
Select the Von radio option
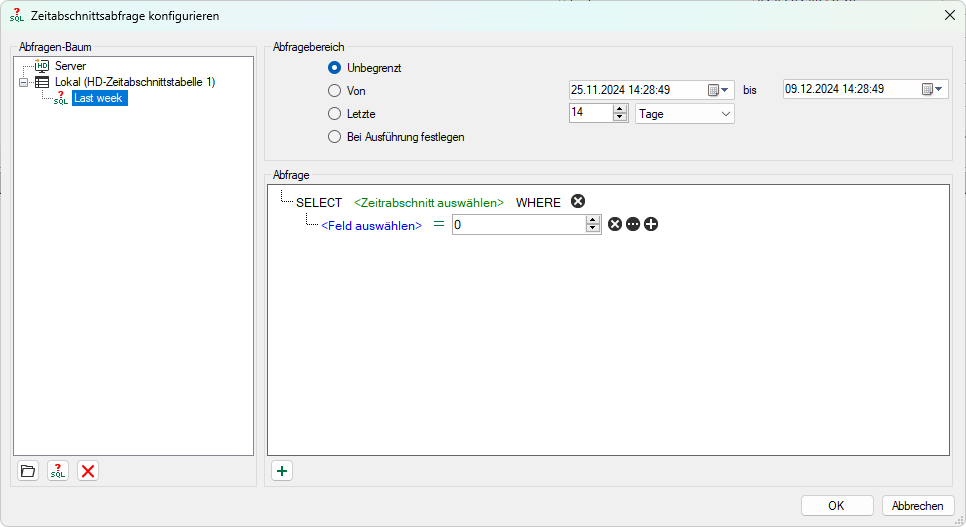click(335, 91)
